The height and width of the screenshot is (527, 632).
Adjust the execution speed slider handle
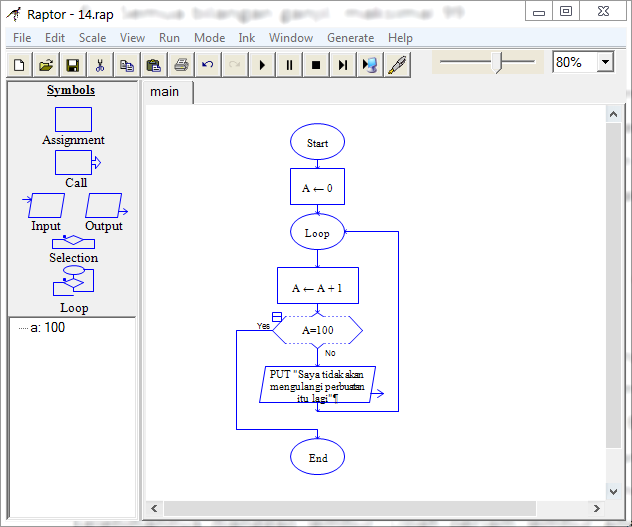coord(498,62)
